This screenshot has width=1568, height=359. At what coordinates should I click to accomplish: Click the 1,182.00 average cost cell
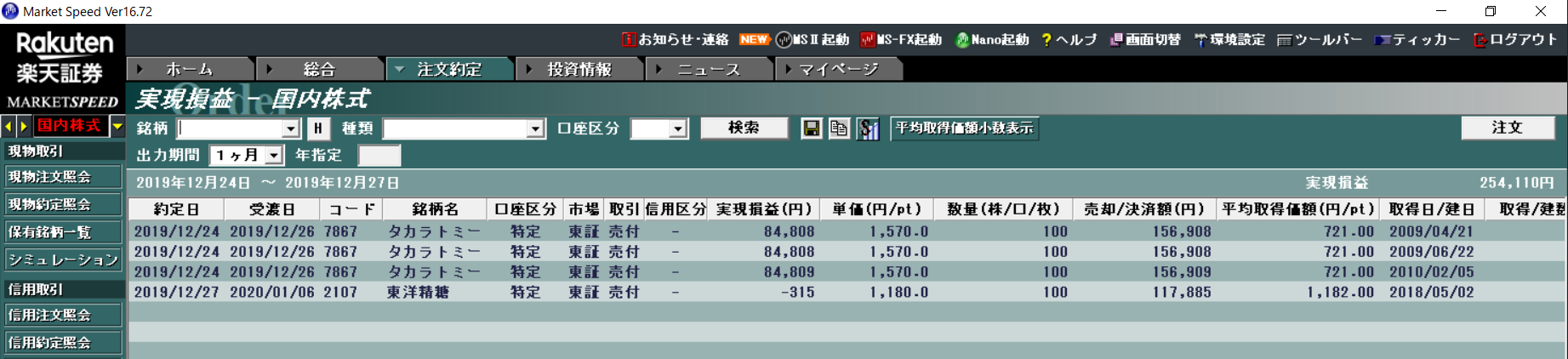(x=1340, y=292)
